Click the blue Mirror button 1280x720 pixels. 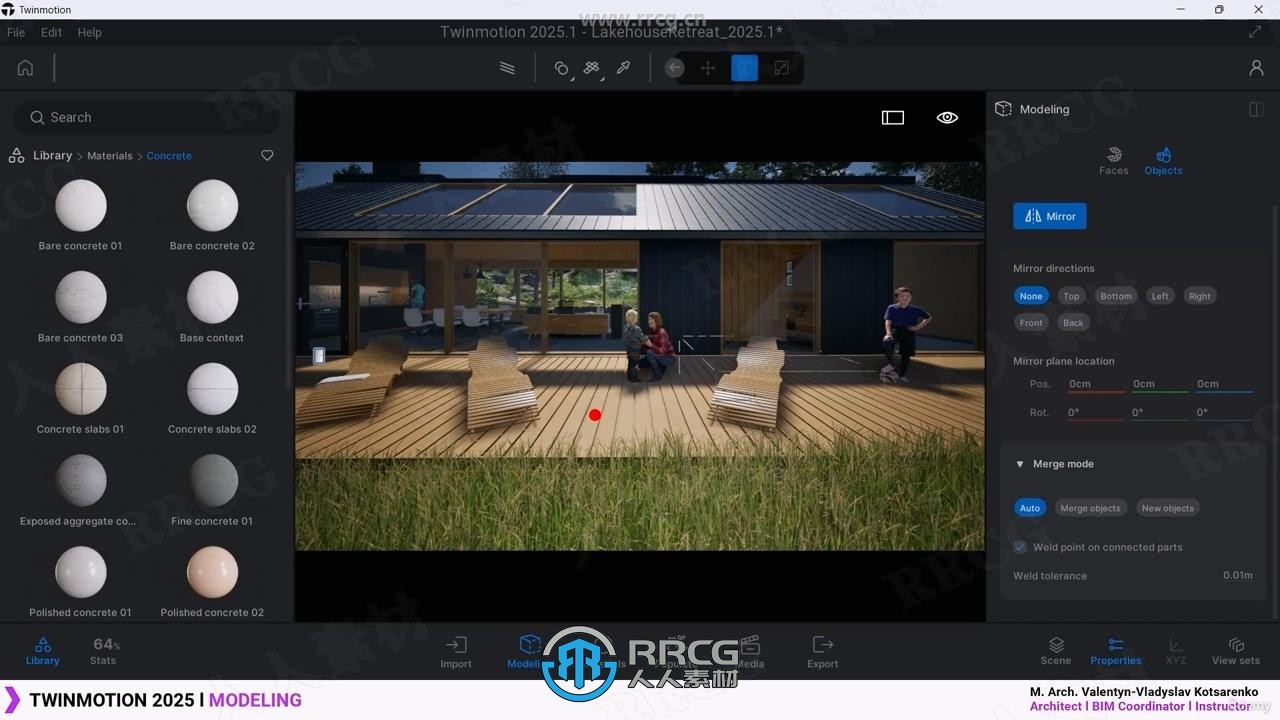(1050, 216)
